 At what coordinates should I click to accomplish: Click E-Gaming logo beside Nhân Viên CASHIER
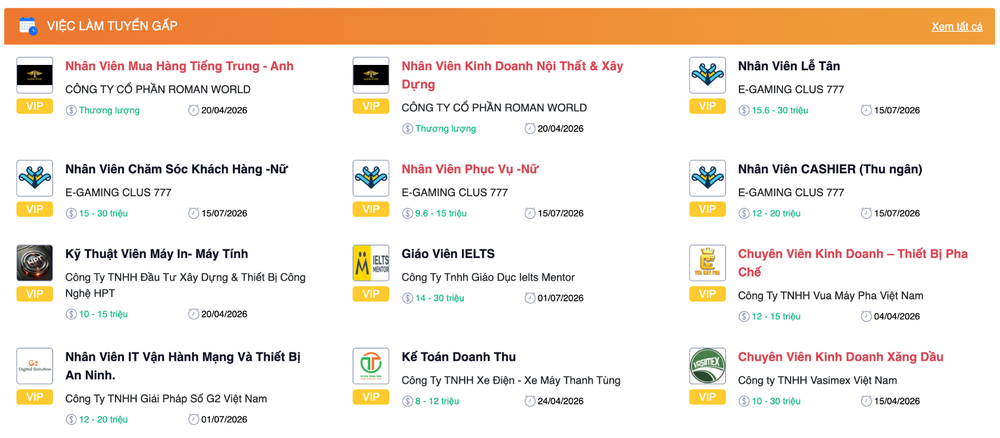707,178
